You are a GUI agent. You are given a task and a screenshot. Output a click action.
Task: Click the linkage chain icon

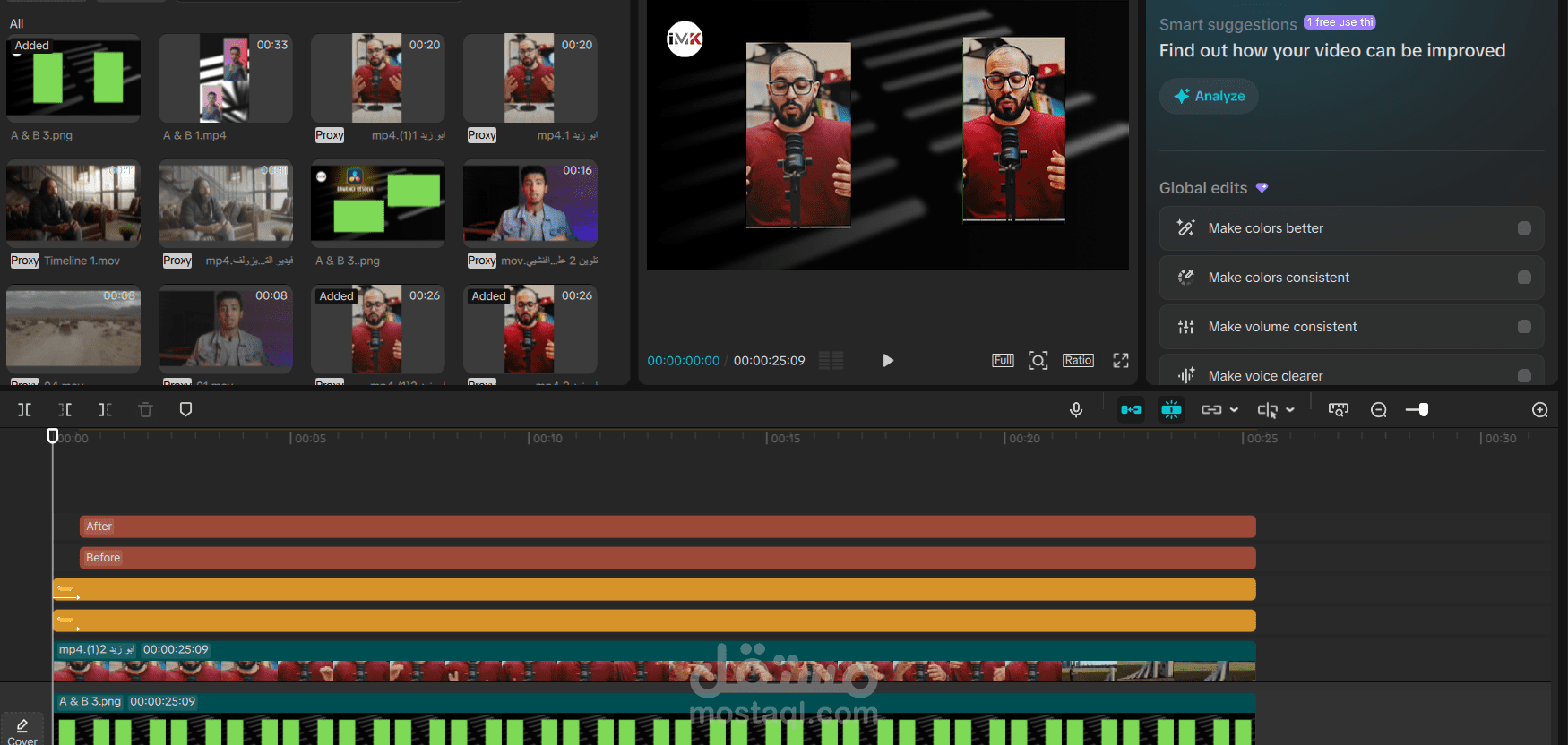1211,409
